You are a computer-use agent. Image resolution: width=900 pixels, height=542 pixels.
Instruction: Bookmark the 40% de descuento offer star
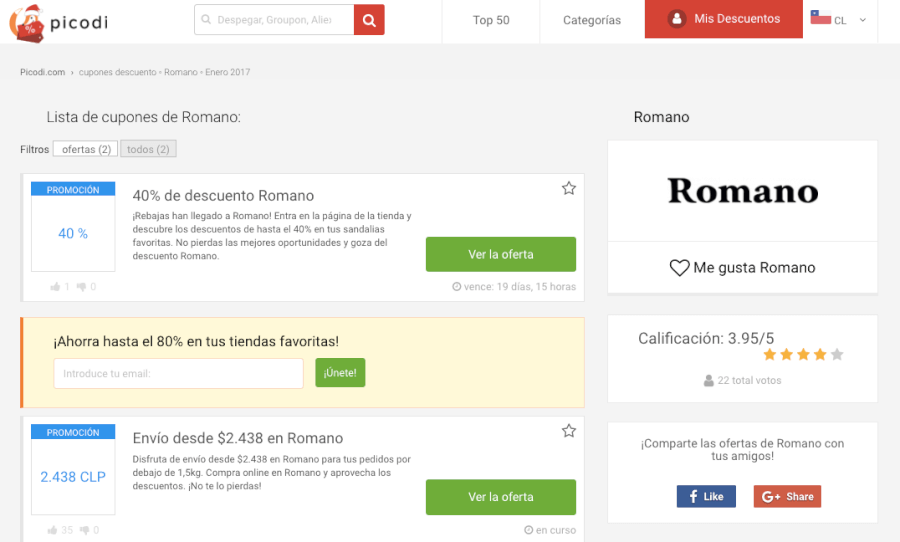click(x=568, y=188)
